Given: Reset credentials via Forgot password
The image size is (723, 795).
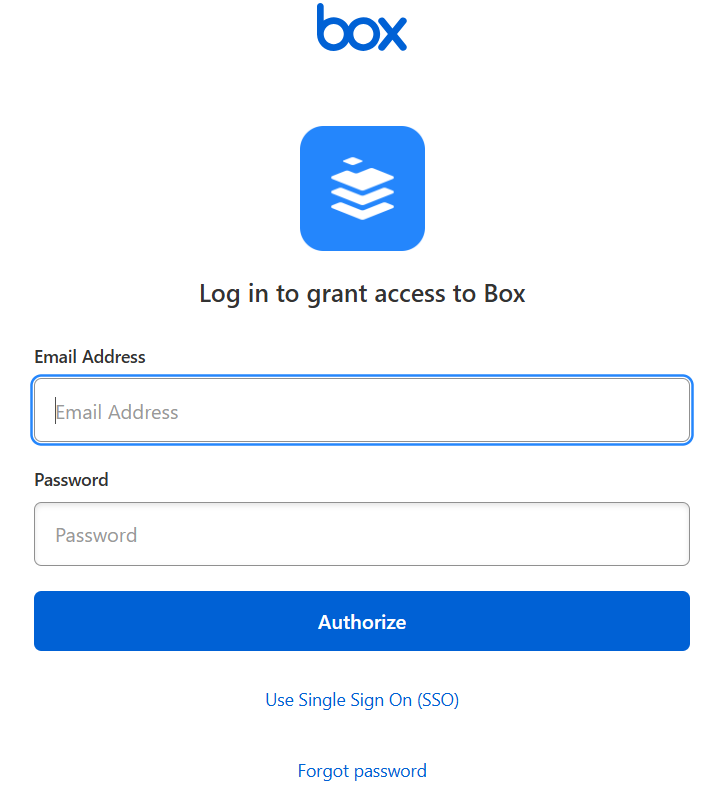Looking at the screenshot, I should (x=362, y=771).
